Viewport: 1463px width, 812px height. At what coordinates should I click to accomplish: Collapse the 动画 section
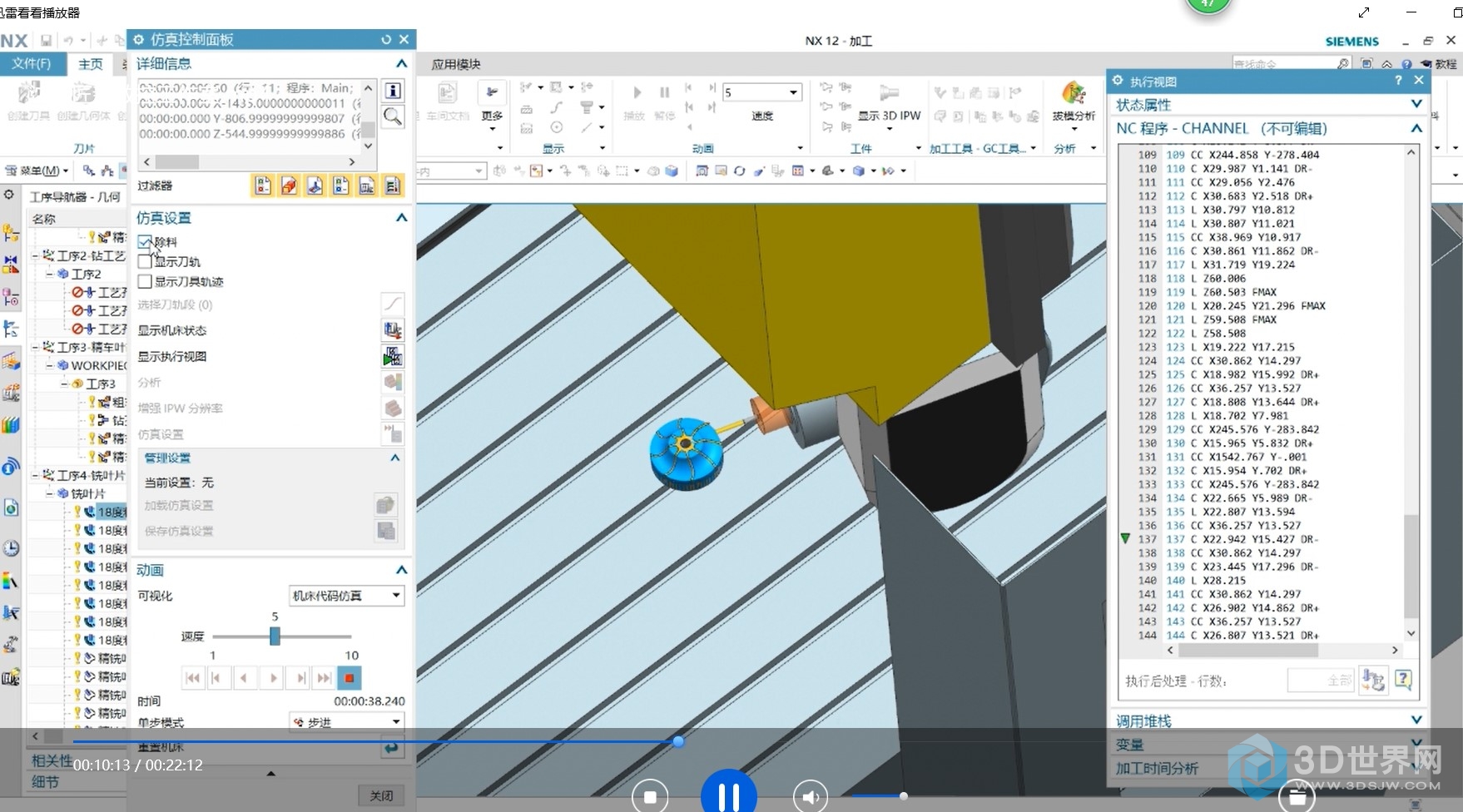402,570
